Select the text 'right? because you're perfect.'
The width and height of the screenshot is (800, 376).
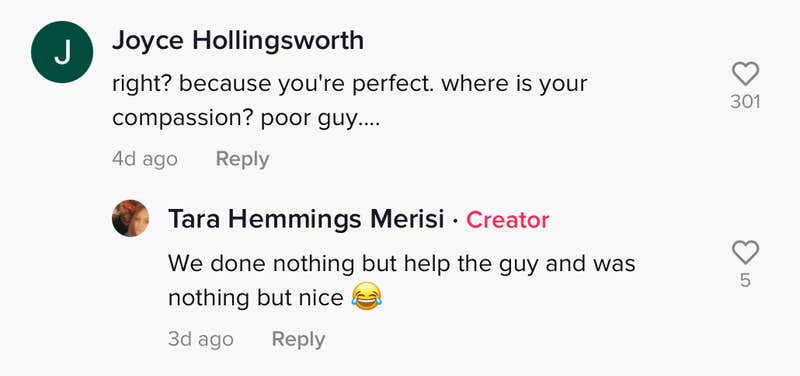pyautogui.click(x=273, y=84)
